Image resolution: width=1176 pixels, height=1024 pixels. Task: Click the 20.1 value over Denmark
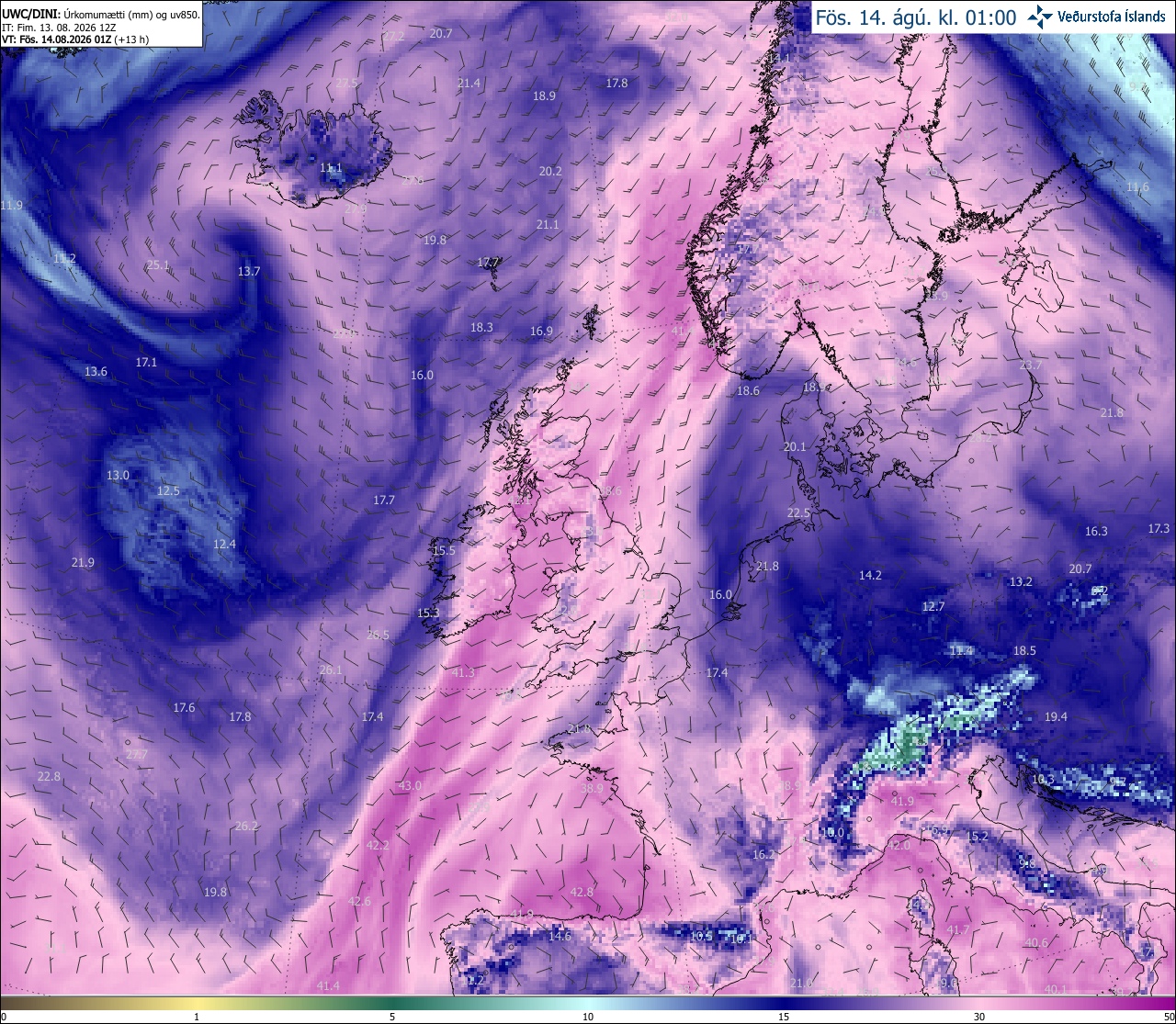point(795,446)
